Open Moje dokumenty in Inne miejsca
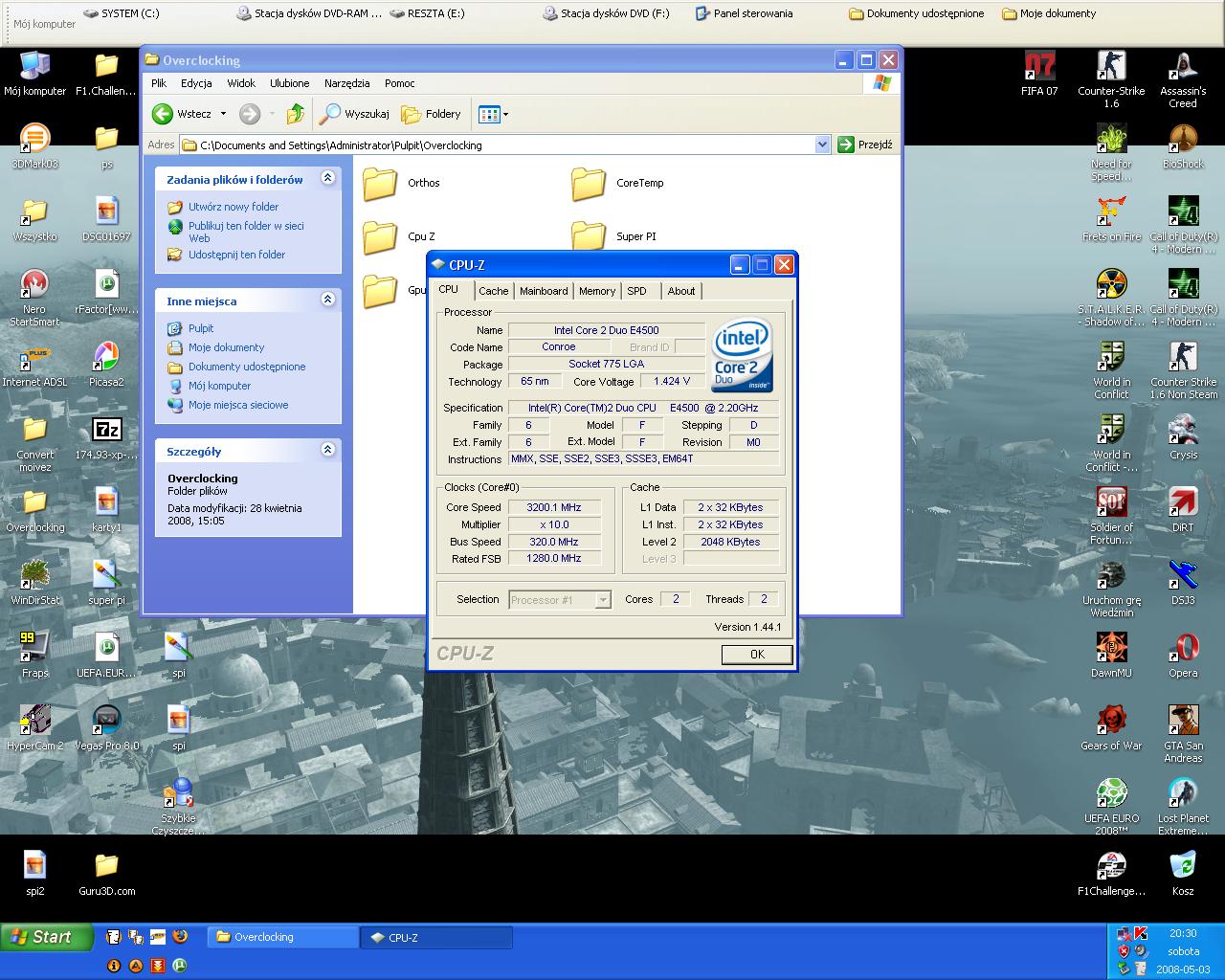Screen dimensions: 1225x980 coord(226,347)
